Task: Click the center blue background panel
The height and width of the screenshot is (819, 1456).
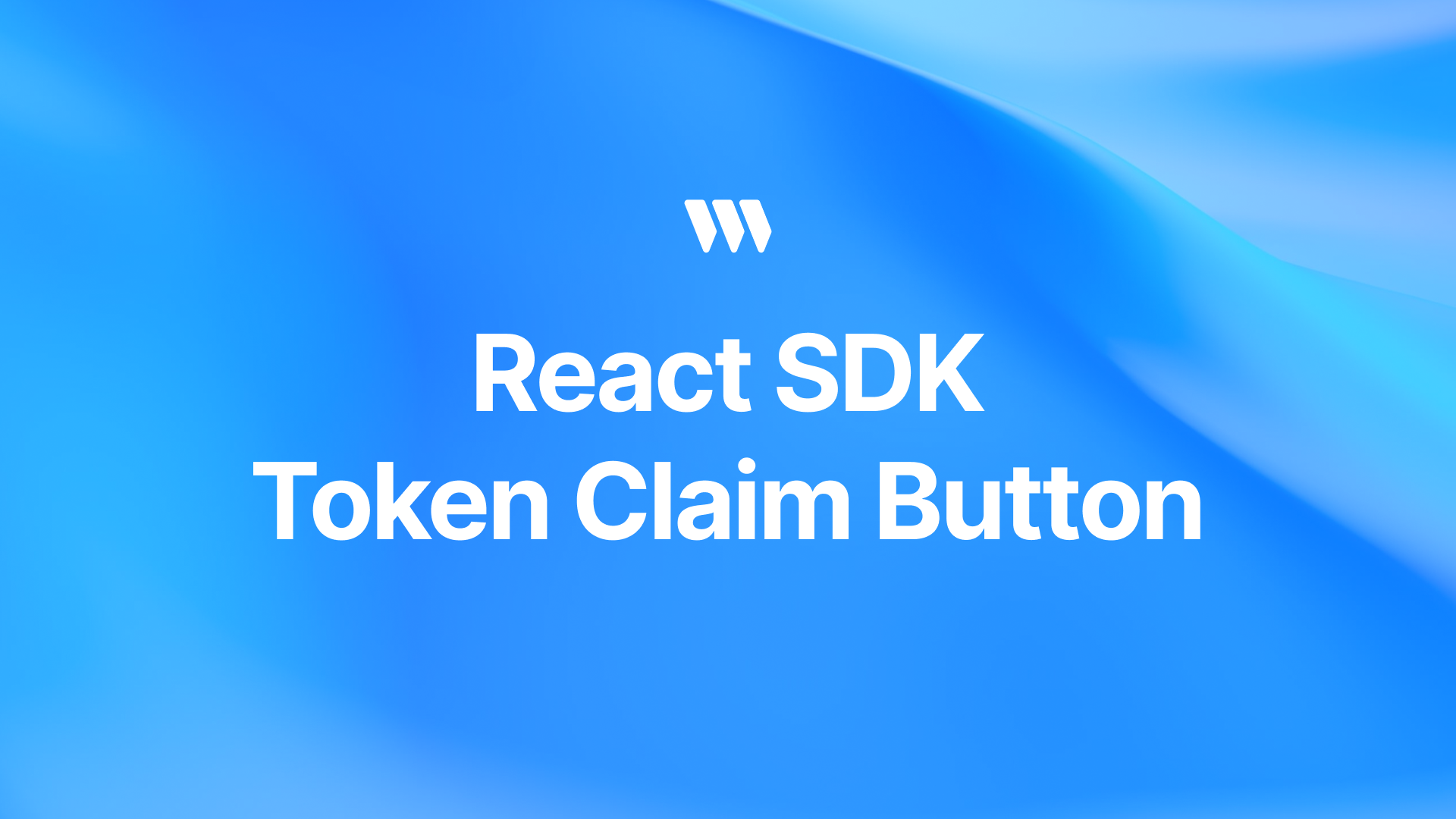Action: tap(728, 410)
